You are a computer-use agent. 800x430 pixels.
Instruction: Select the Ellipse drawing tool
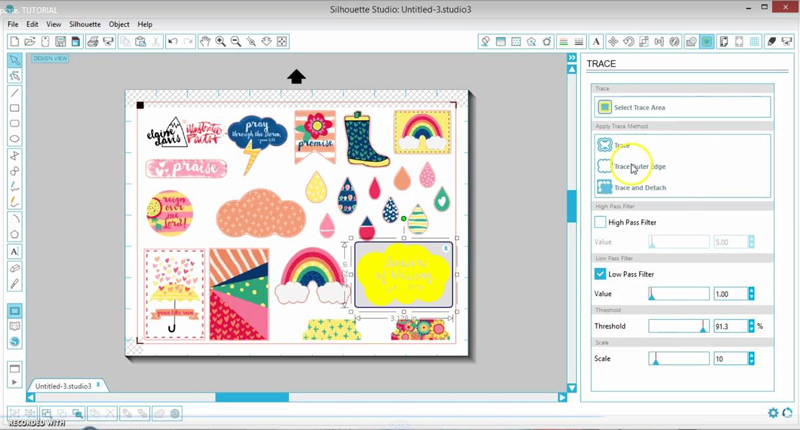[x=14, y=139]
